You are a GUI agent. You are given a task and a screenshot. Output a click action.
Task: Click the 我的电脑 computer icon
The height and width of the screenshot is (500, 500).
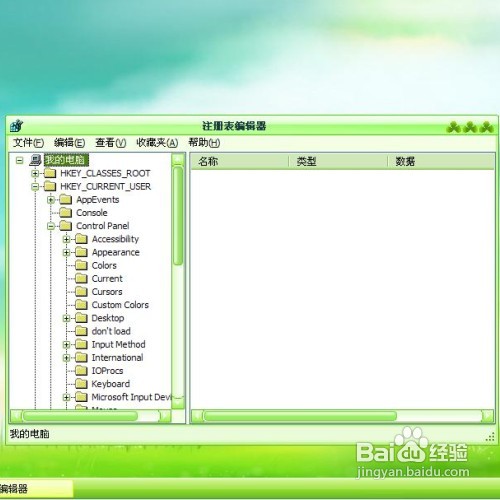click(35, 160)
